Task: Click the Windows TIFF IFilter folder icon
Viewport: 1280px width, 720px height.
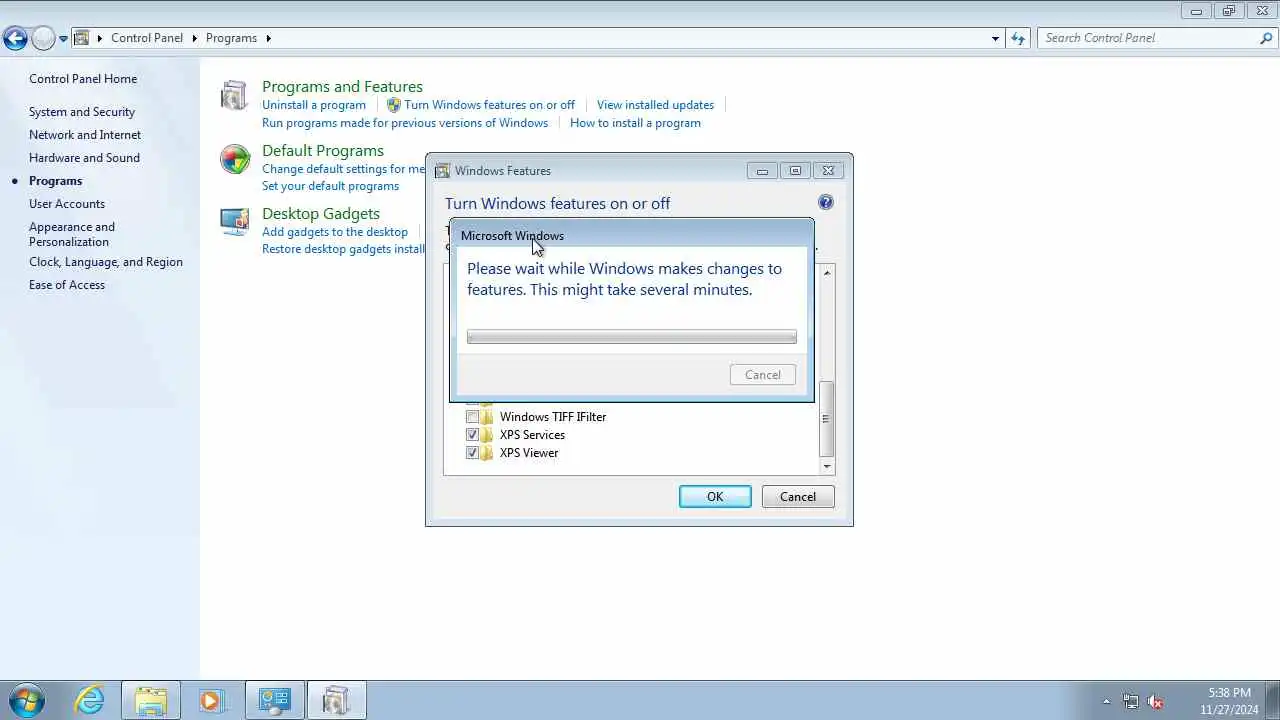Action: 487,417
